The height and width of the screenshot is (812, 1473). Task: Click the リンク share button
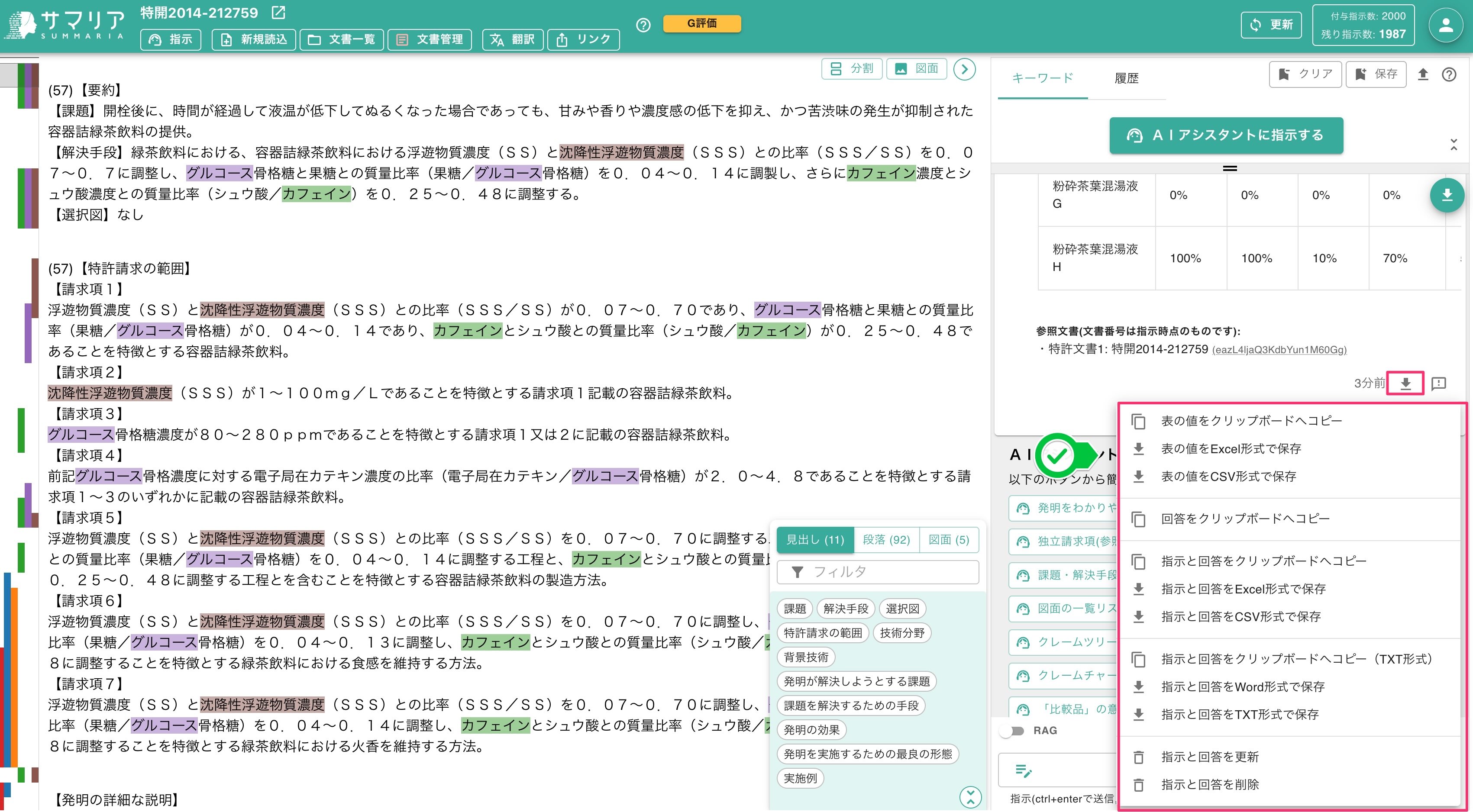[583, 39]
